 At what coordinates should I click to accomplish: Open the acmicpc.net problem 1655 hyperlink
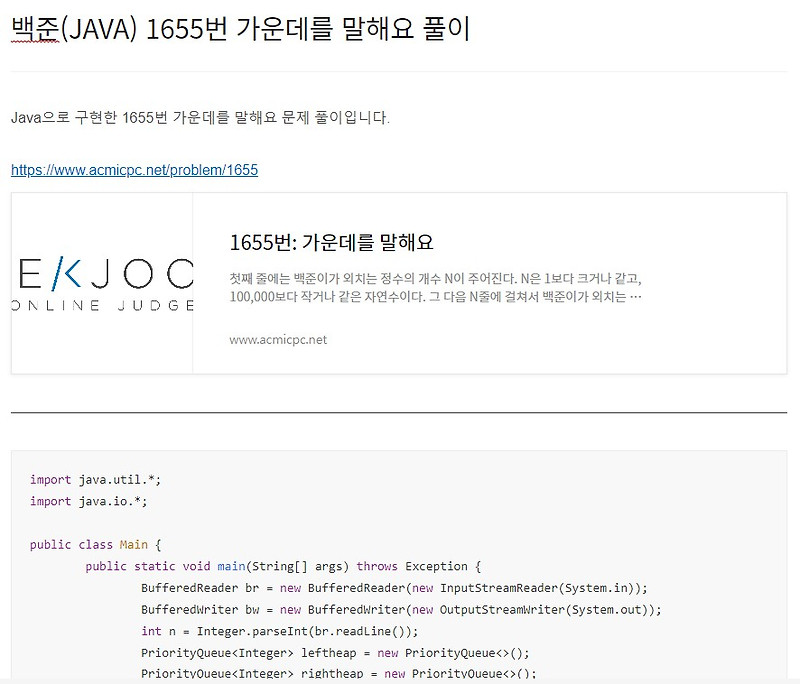pyautogui.click(x=134, y=169)
